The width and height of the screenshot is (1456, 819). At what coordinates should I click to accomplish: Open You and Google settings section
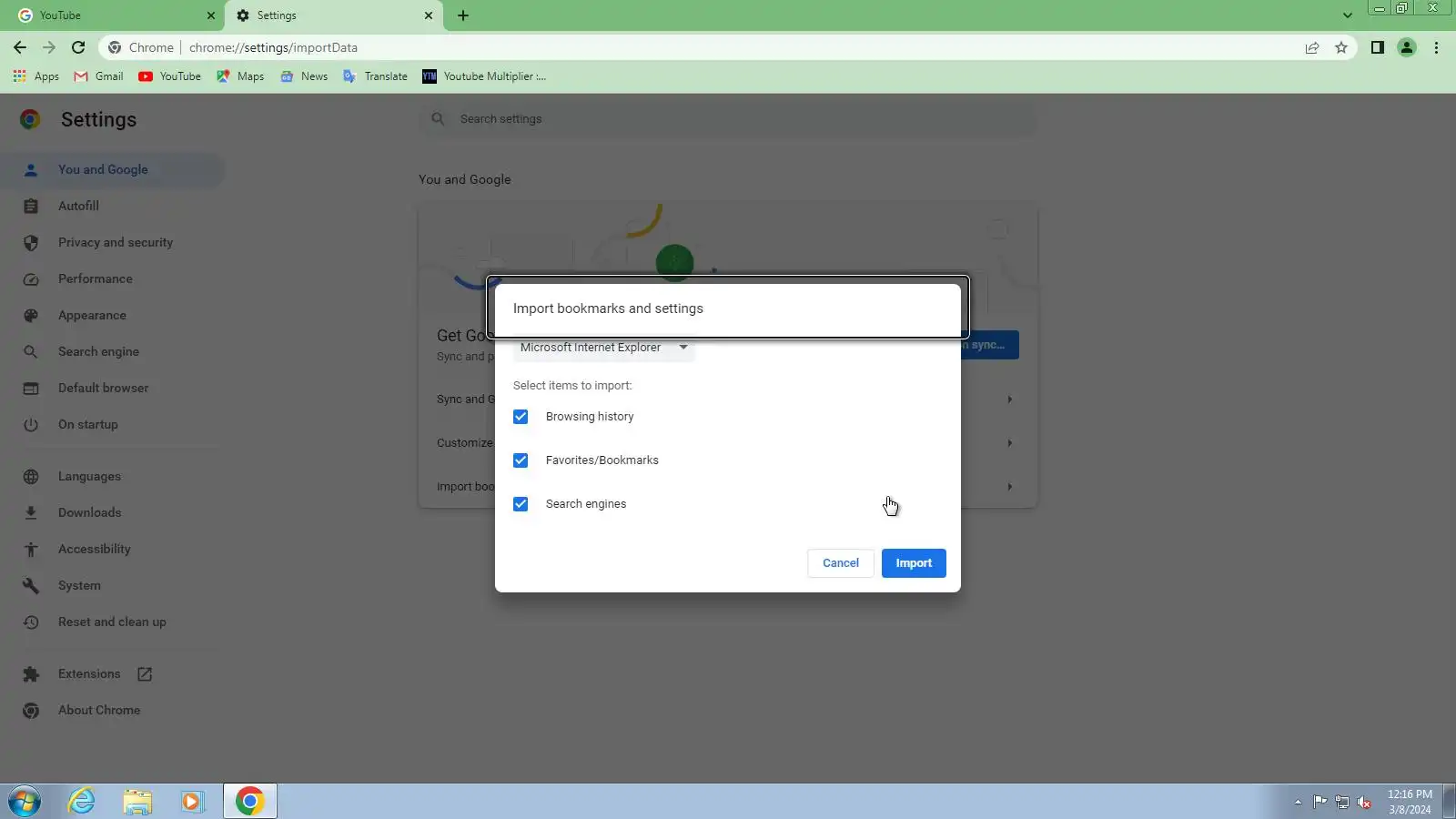(114, 169)
